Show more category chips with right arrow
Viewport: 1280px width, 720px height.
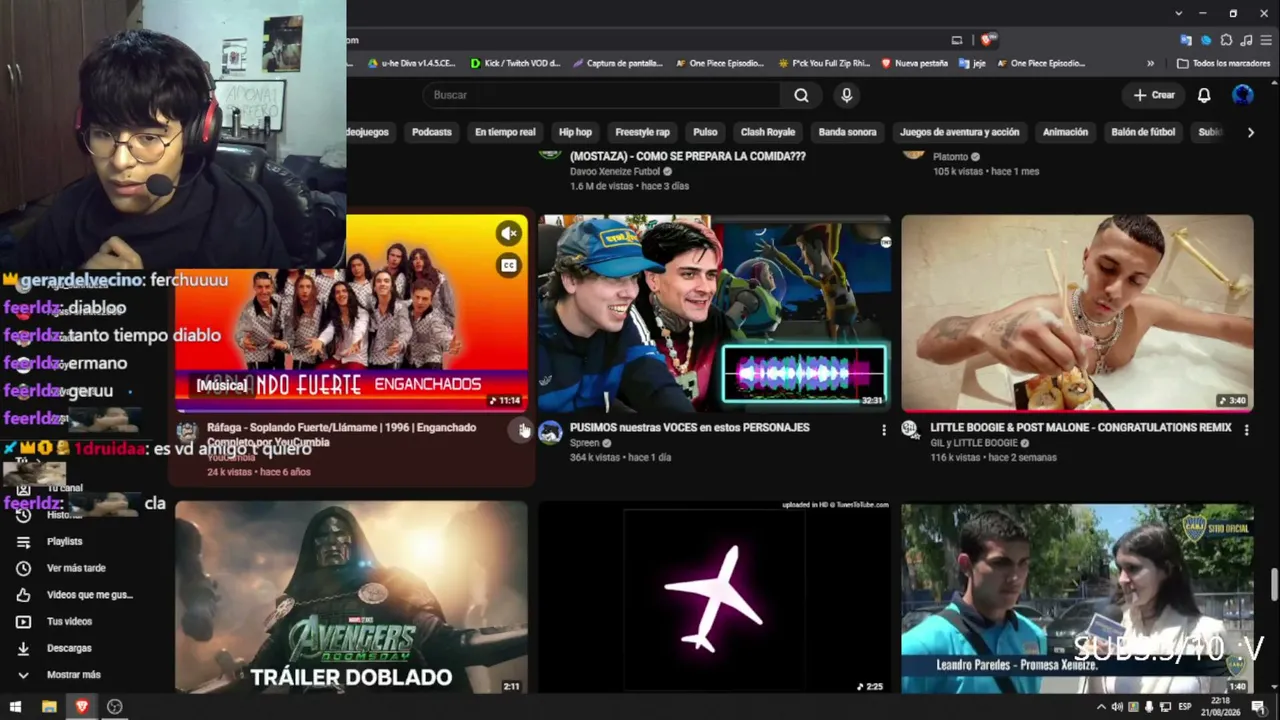pos(1250,132)
